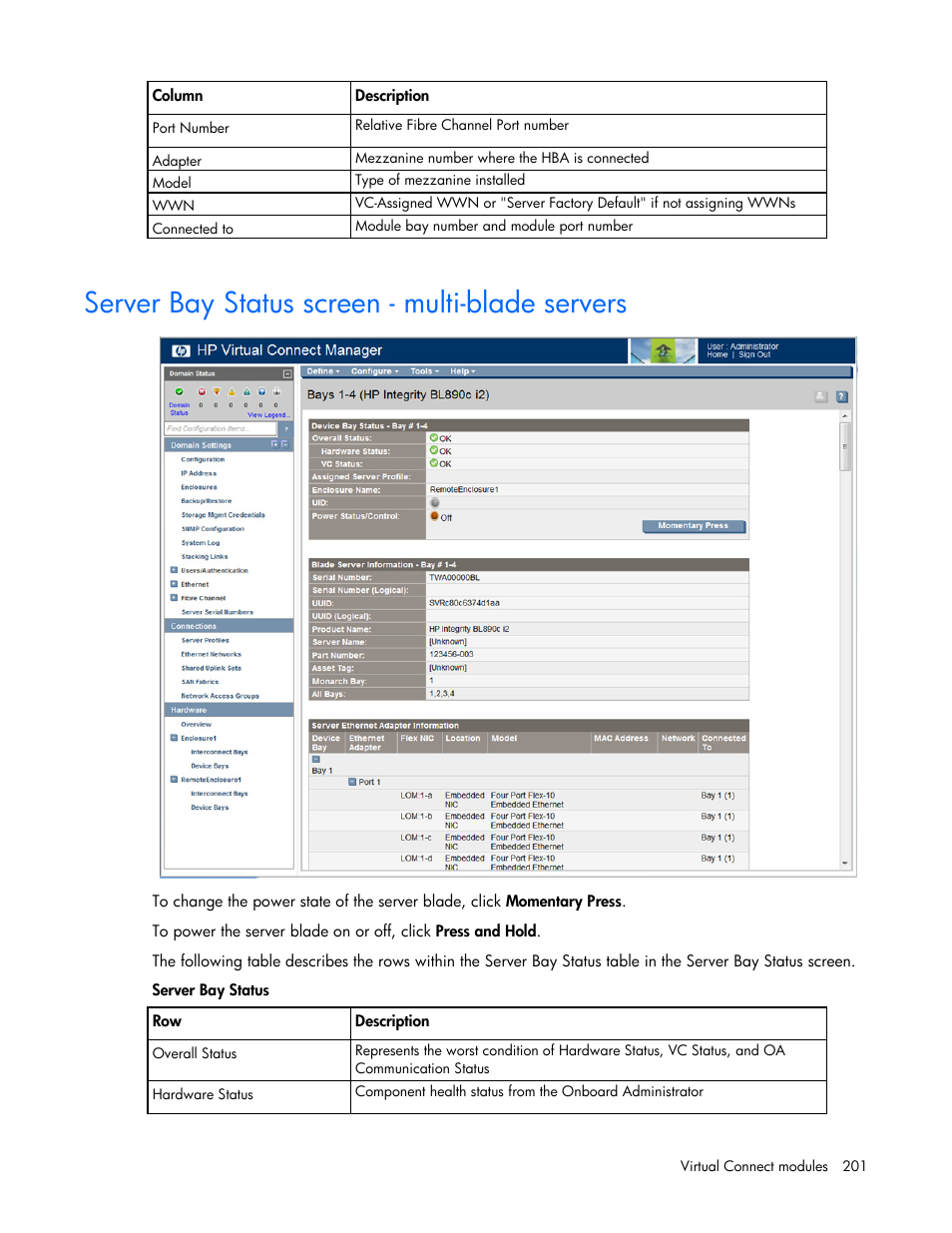Open Ethernet Networks under Connections
The image size is (952, 1233).
coord(211,654)
